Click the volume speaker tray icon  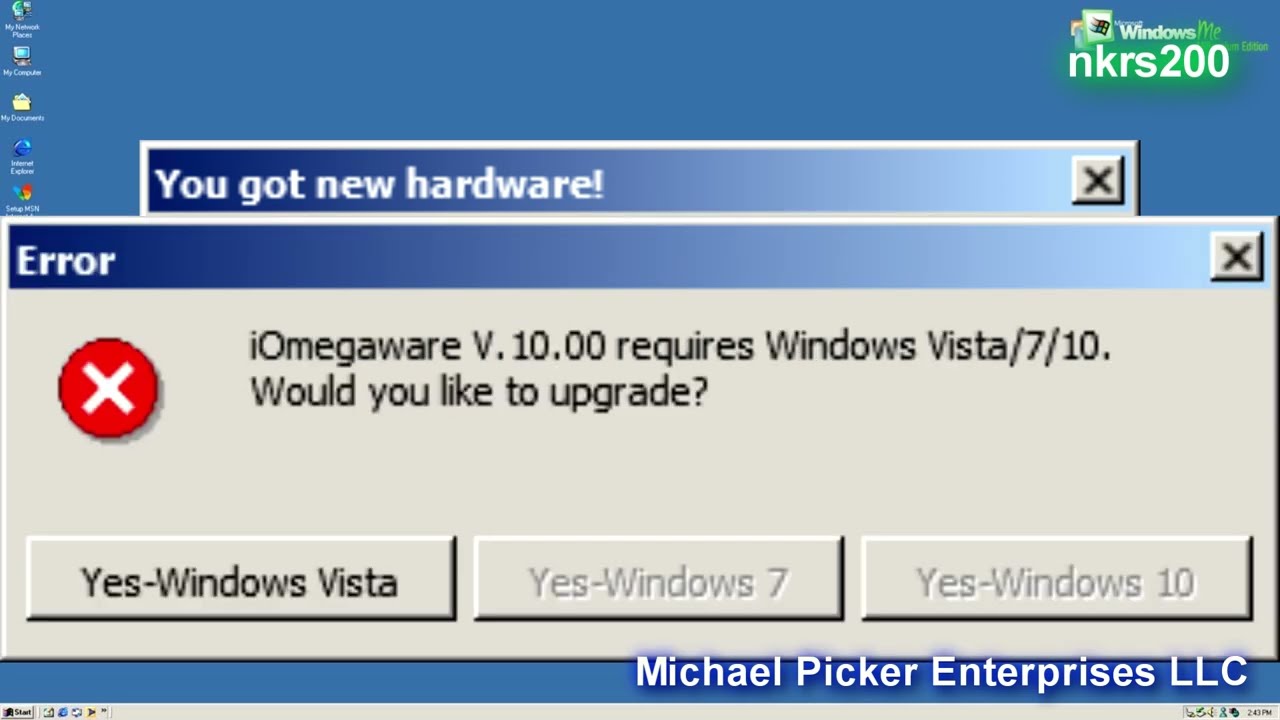point(1210,712)
